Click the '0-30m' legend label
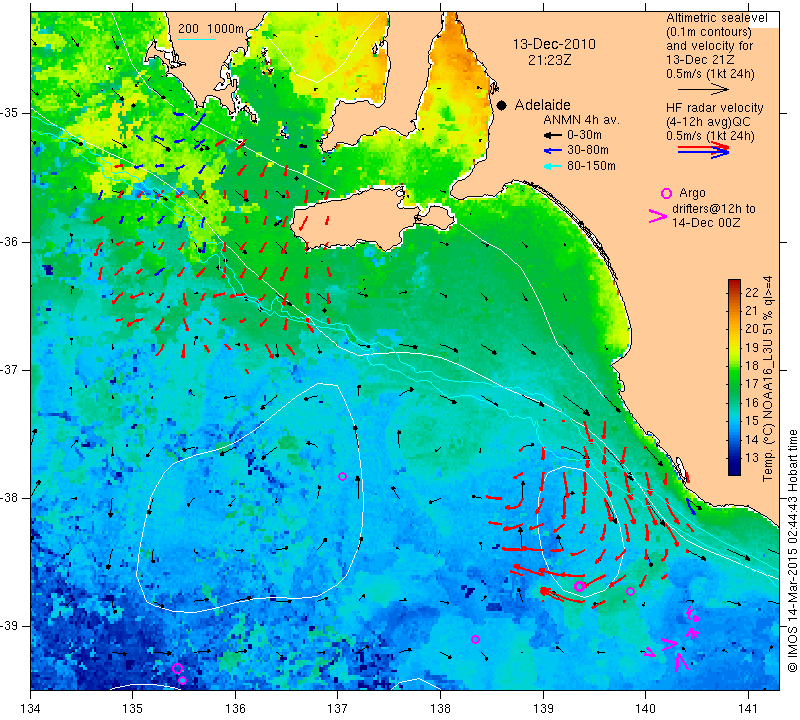This screenshot has width=800, height=720. [584, 135]
